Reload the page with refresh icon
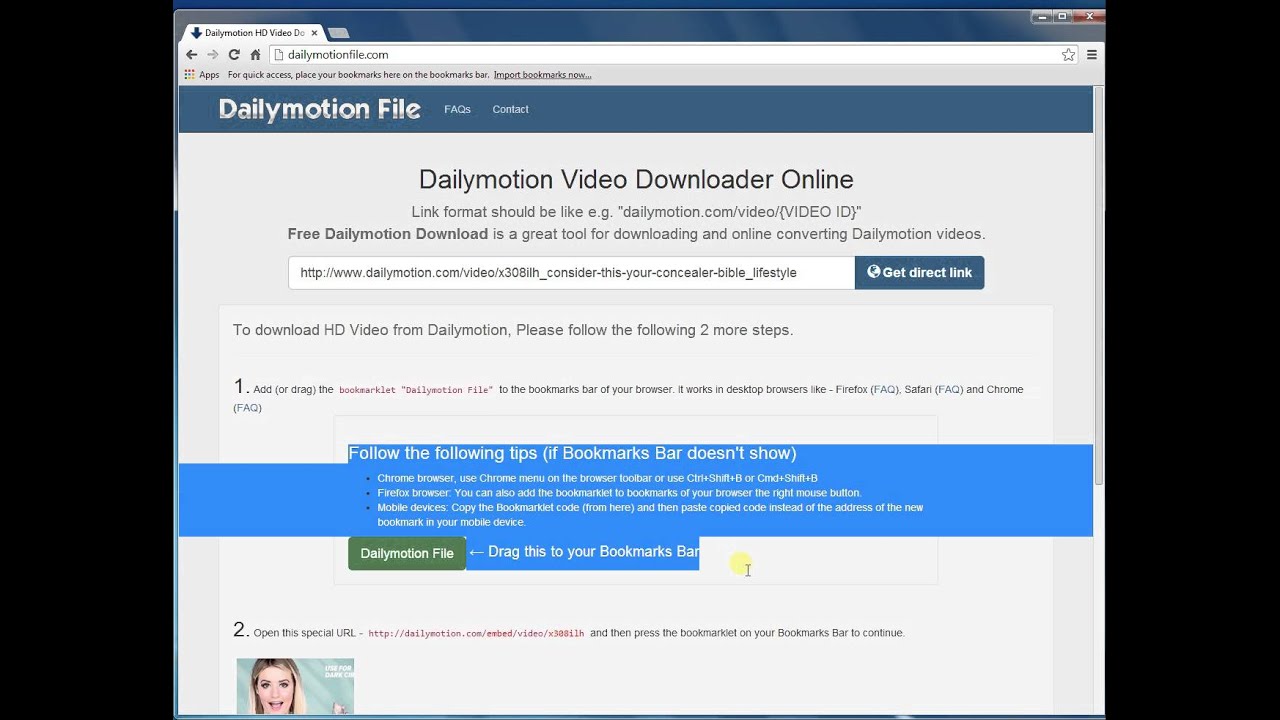The width and height of the screenshot is (1280, 720). click(234, 55)
